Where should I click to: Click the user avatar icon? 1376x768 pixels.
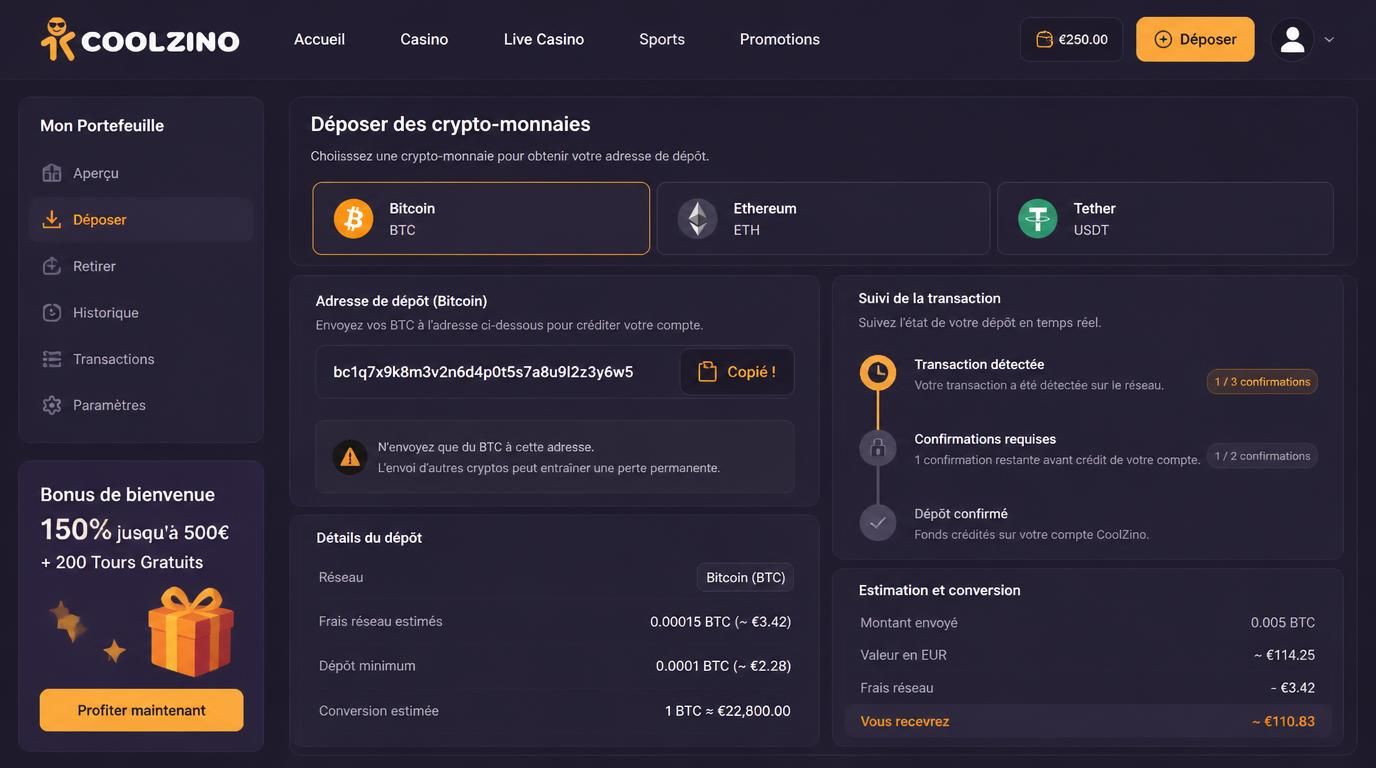[x=1292, y=39]
